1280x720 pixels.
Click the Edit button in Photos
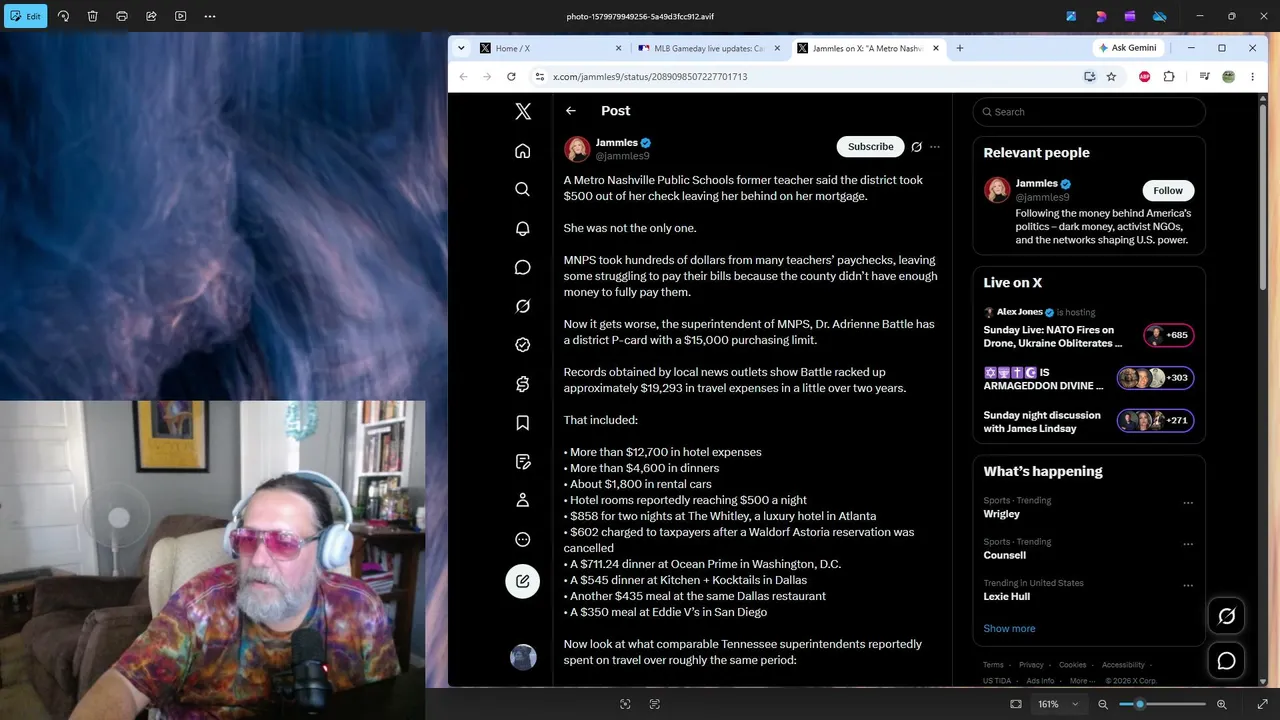click(26, 16)
